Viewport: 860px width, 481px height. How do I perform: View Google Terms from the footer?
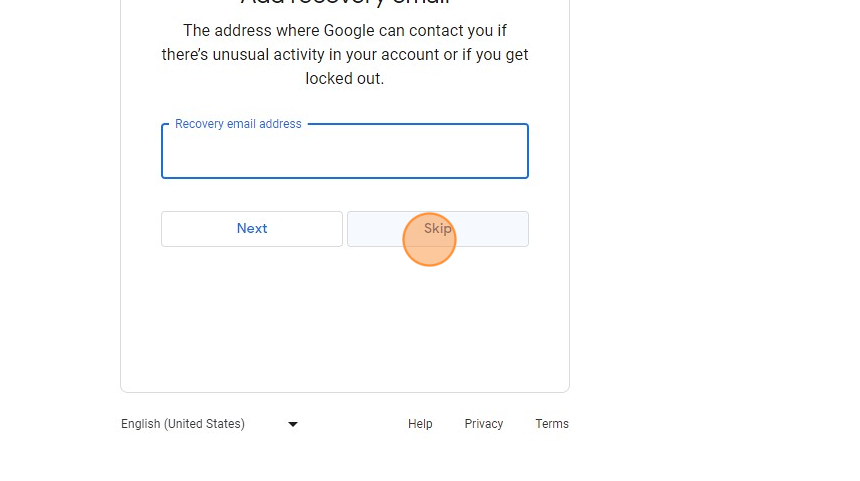click(551, 424)
